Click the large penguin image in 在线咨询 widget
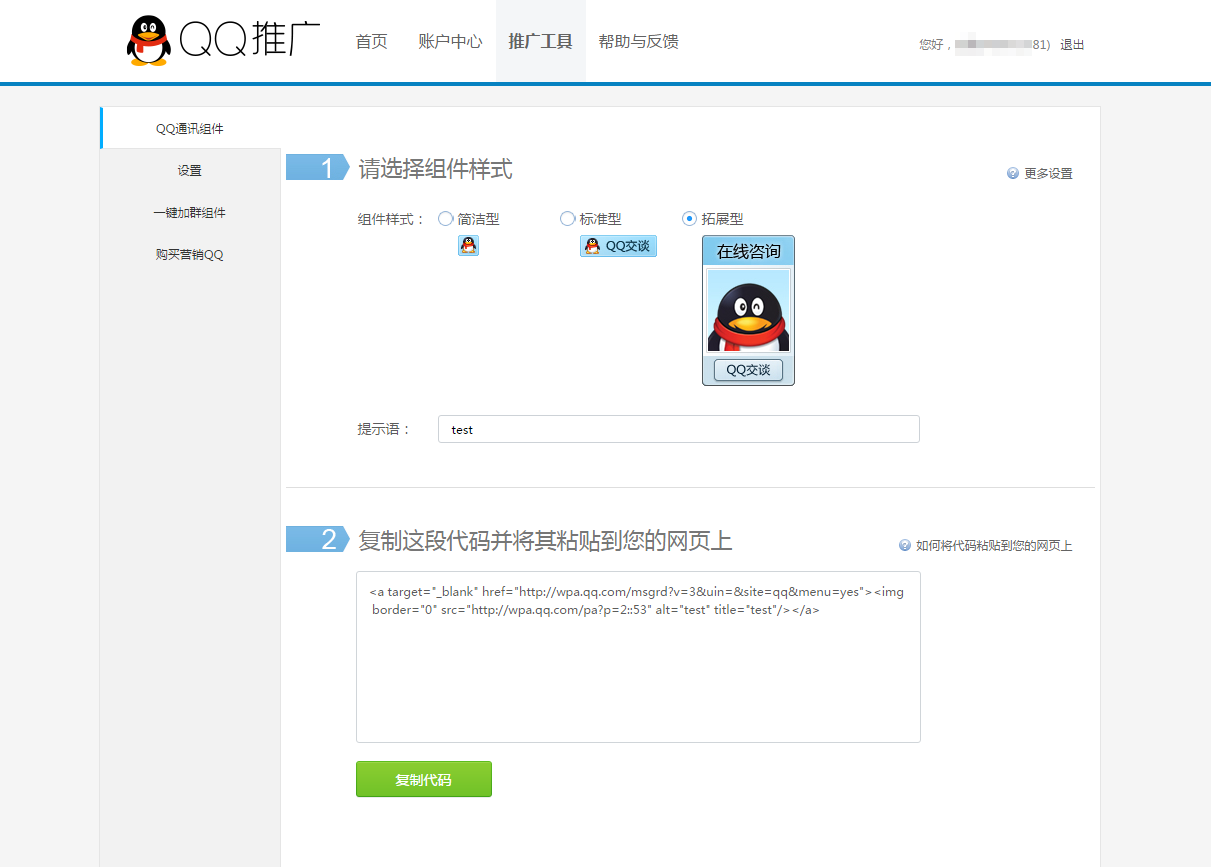Image resolution: width=1211 pixels, height=867 pixels. 748,311
